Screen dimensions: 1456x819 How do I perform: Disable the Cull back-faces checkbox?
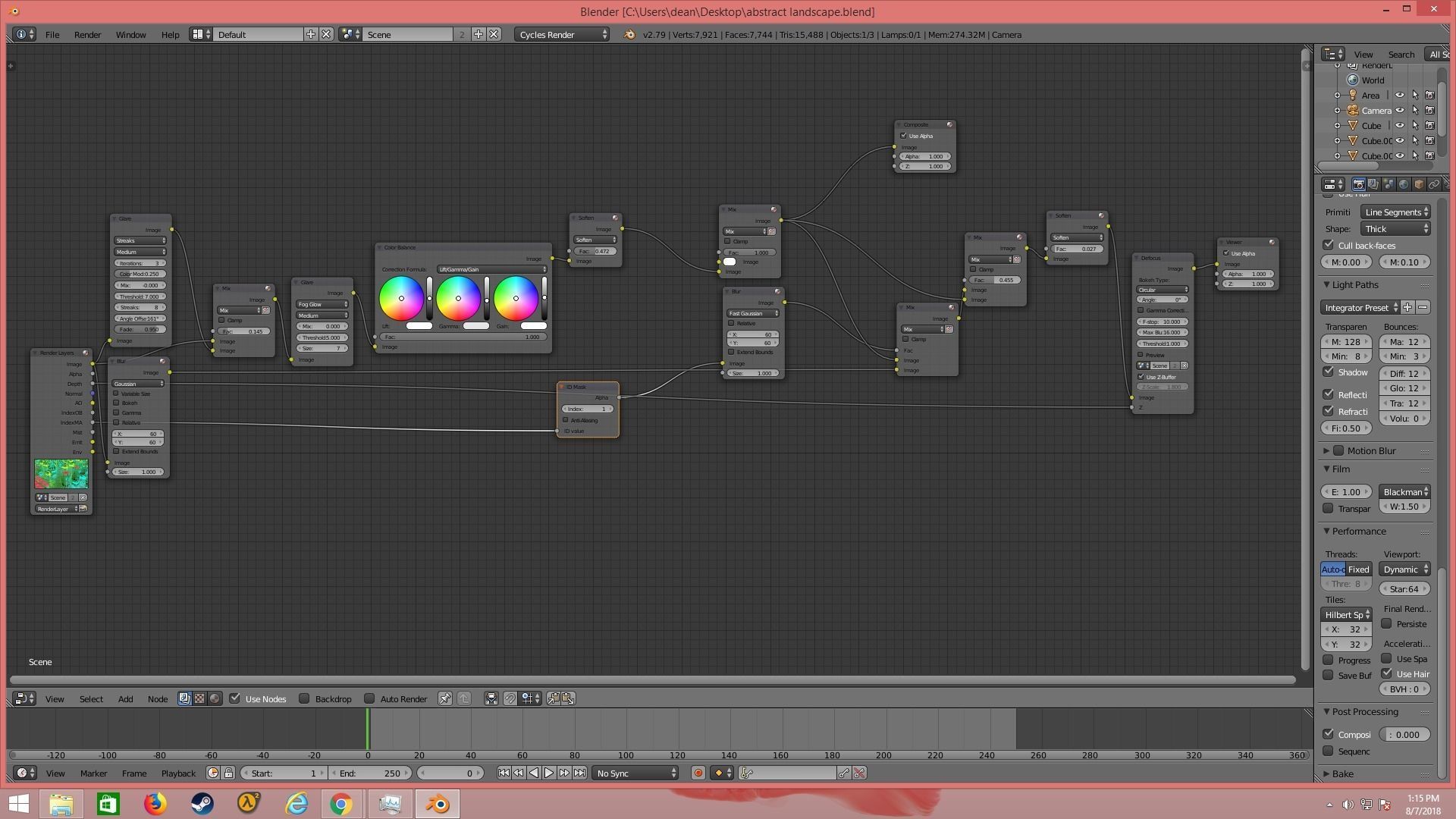click(1329, 245)
